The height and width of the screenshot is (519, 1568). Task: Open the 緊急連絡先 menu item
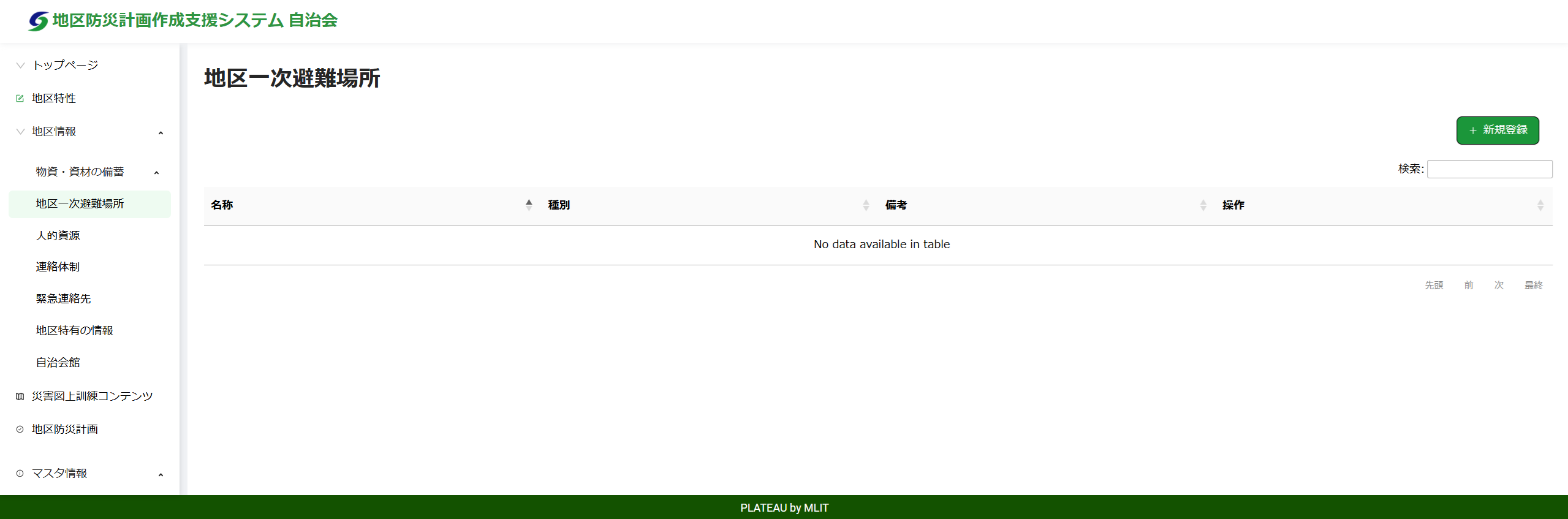(63, 299)
